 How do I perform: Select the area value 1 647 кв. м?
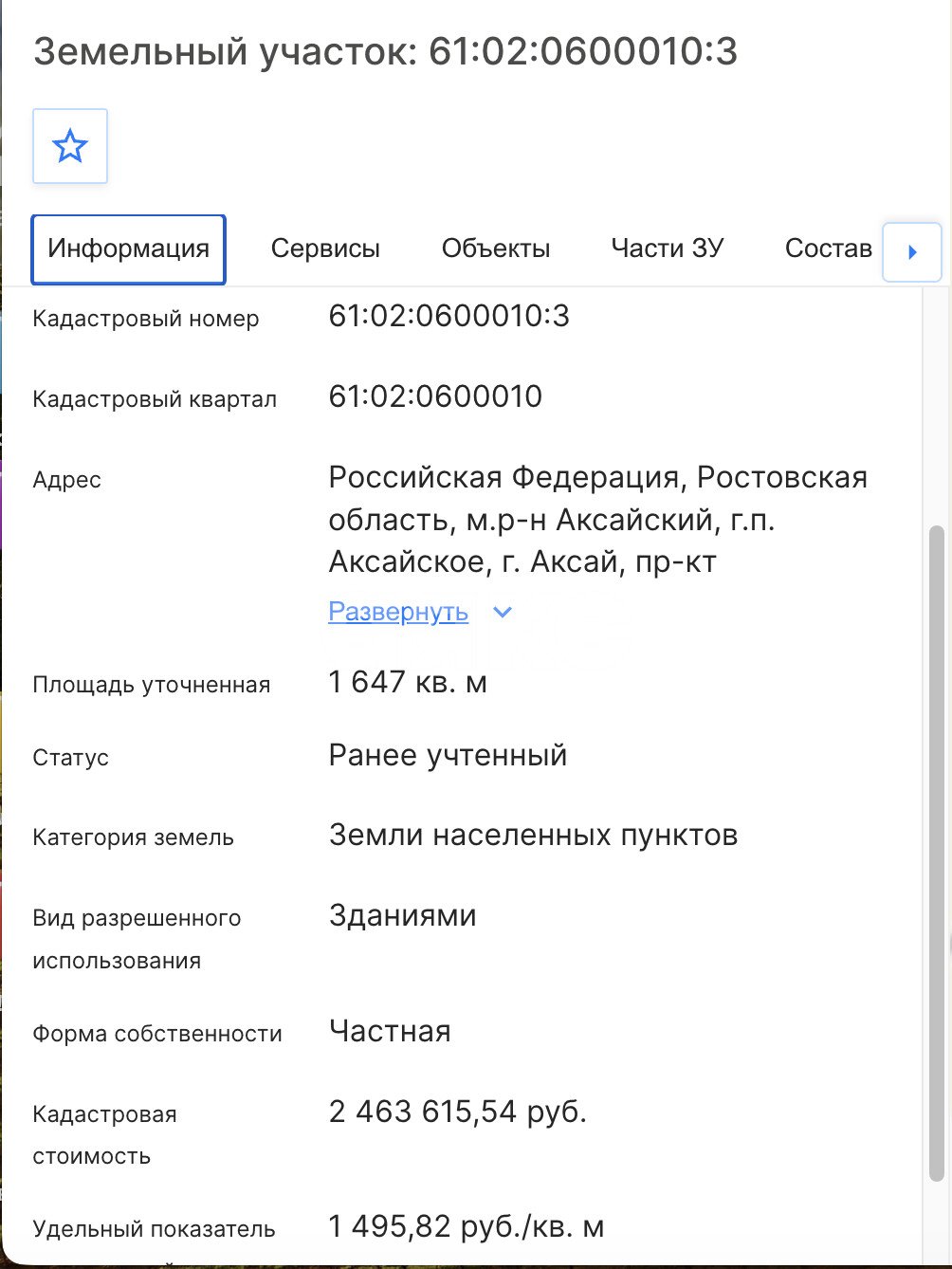coord(408,682)
